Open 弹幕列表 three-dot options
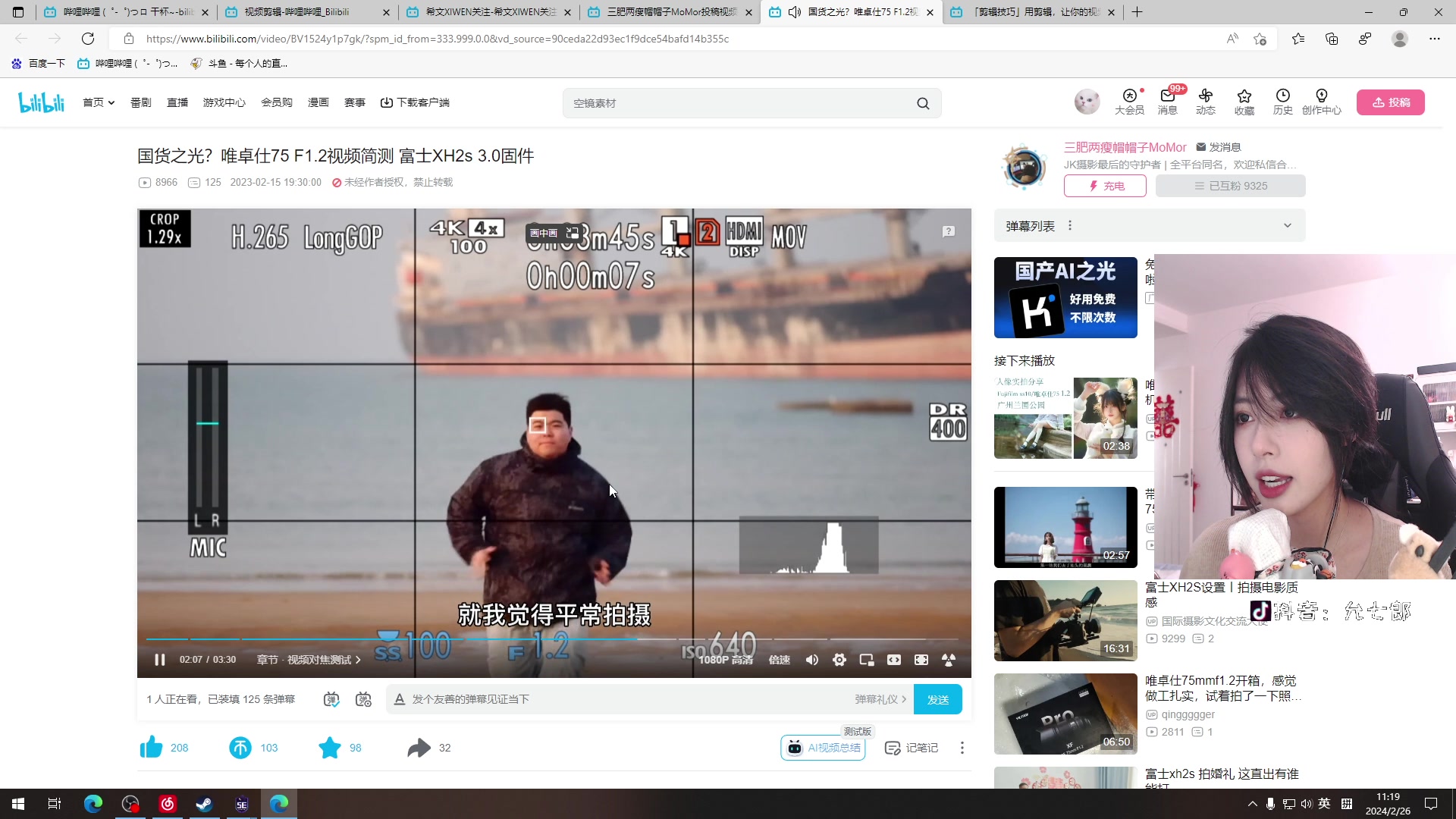Viewport: 1456px width, 819px height. tap(1070, 225)
